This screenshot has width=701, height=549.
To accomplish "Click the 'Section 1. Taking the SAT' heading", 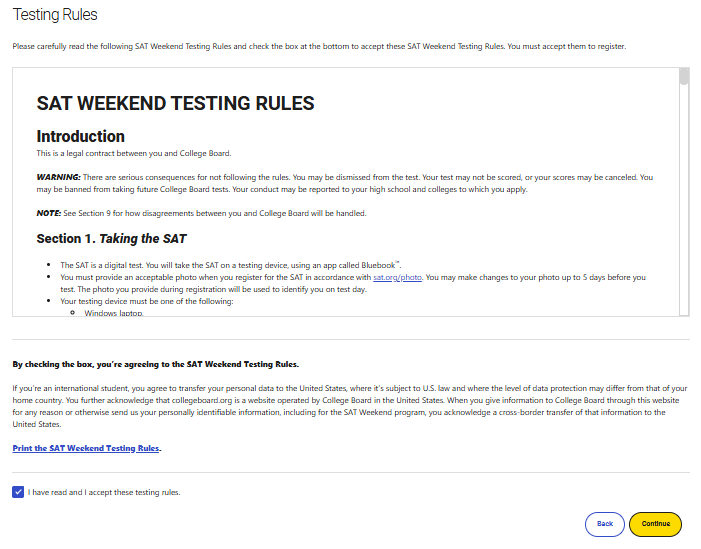I will click(111, 239).
